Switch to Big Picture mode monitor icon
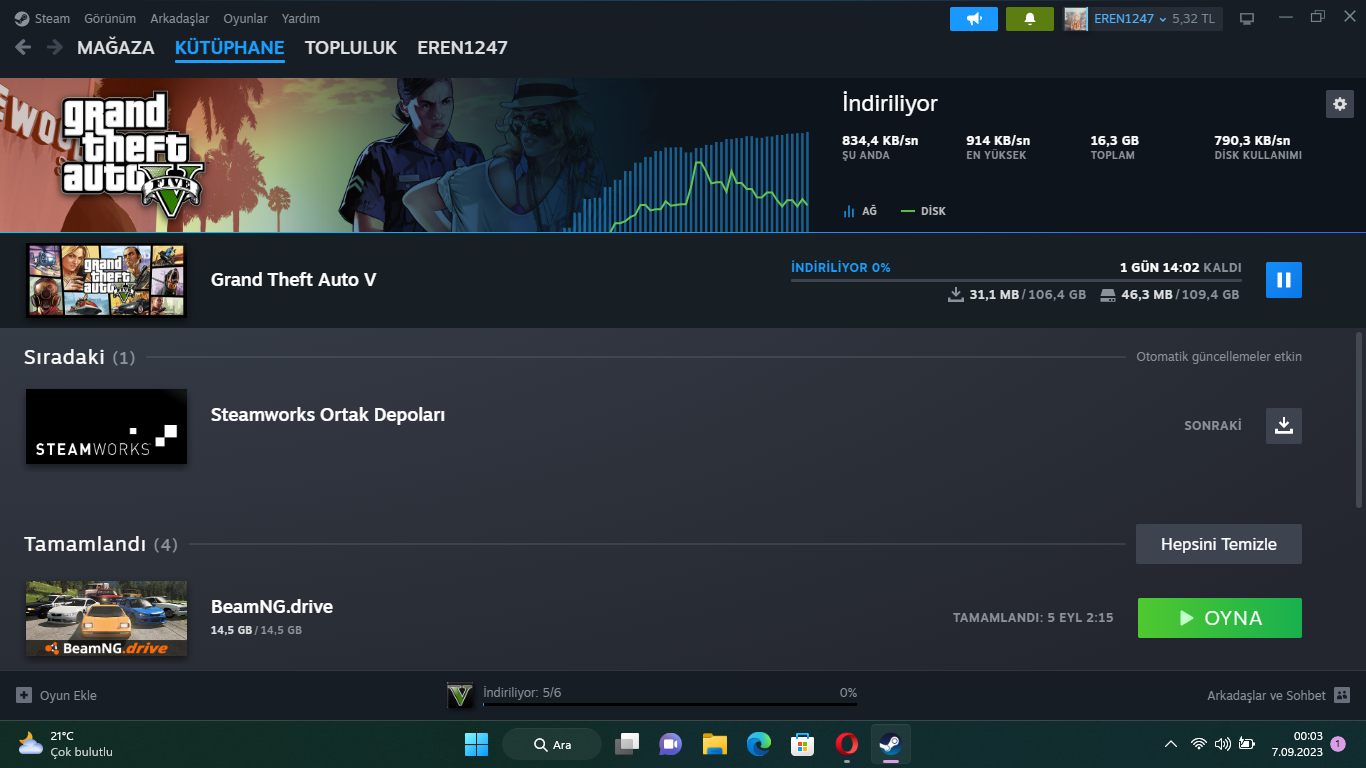The height and width of the screenshot is (768, 1366). tap(1247, 19)
